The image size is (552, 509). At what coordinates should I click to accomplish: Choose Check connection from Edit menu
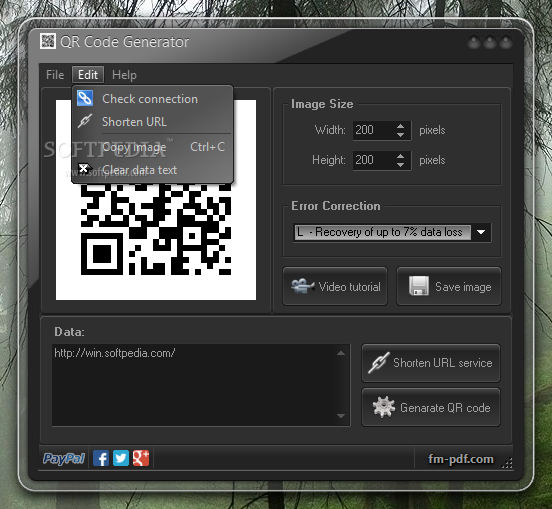coord(152,99)
